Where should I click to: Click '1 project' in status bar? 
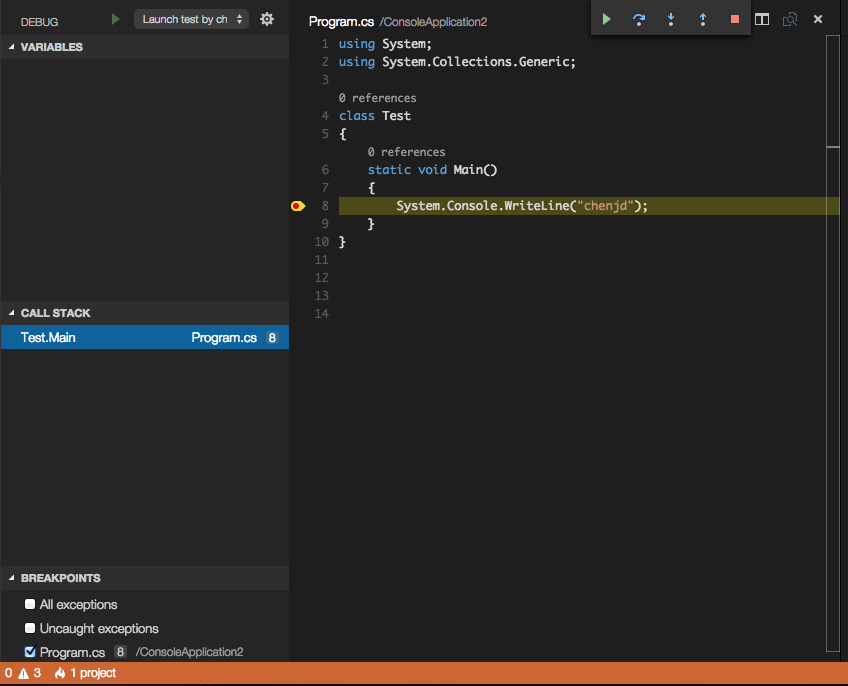point(93,673)
